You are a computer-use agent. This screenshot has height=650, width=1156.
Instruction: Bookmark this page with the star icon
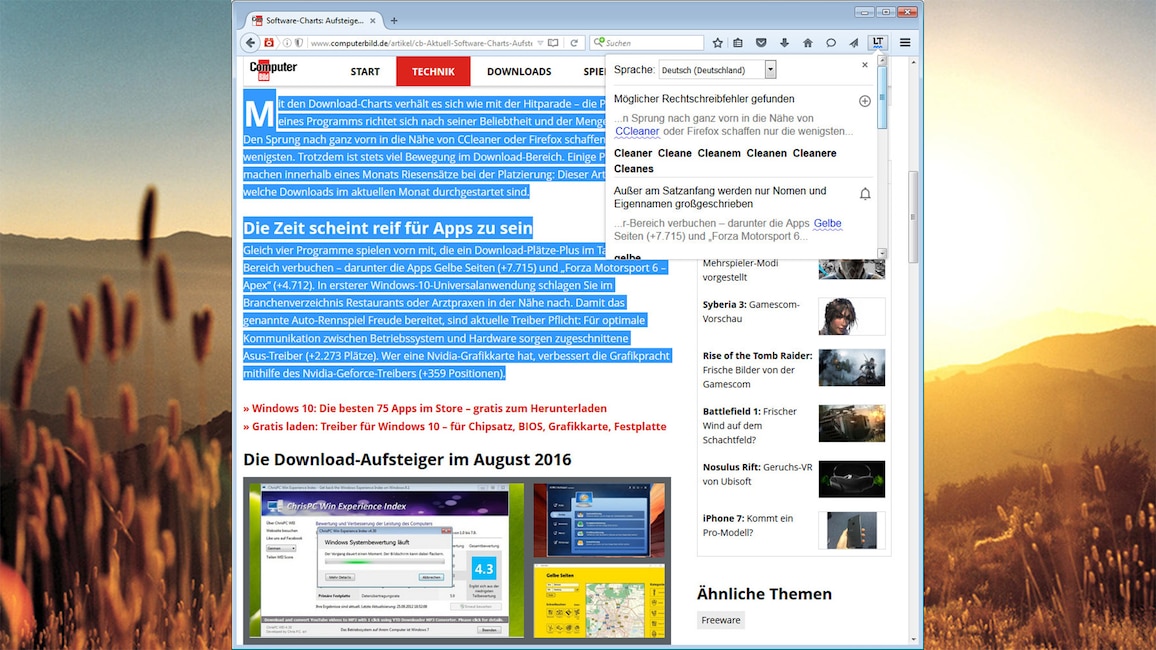pos(717,43)
